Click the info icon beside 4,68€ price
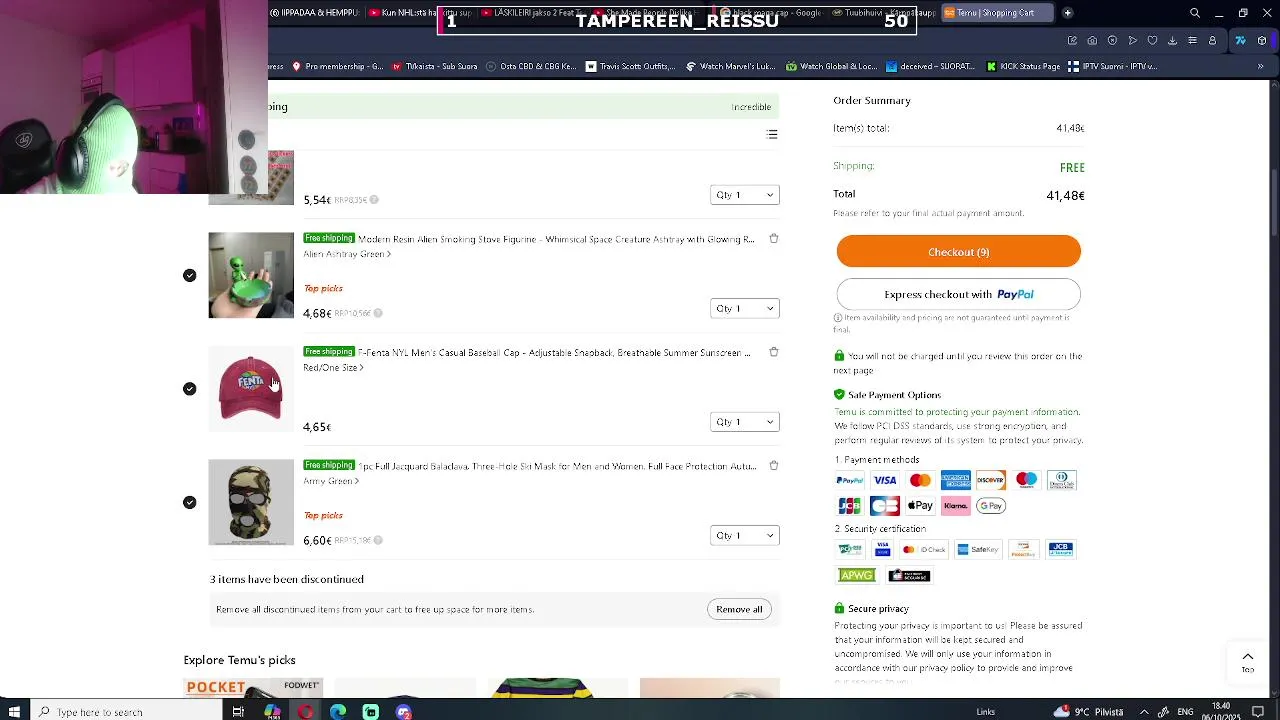This screenshot has width=1280, height=720. [377, 313]
